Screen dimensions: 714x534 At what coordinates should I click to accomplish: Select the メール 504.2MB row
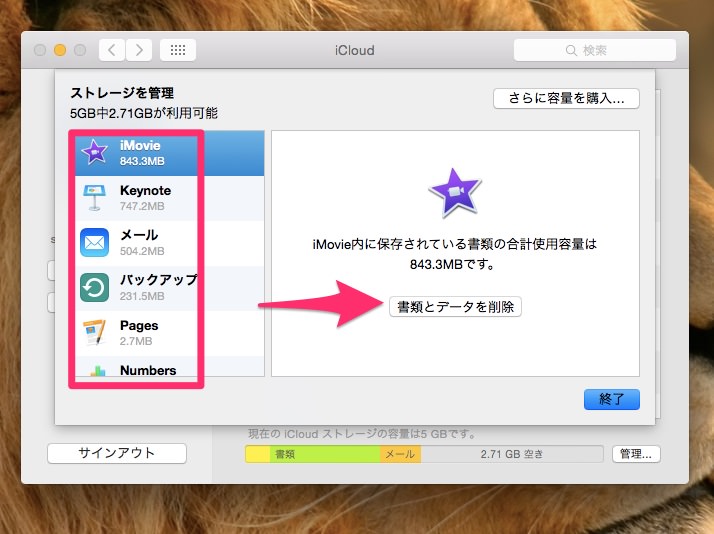(x=169, y=243)
